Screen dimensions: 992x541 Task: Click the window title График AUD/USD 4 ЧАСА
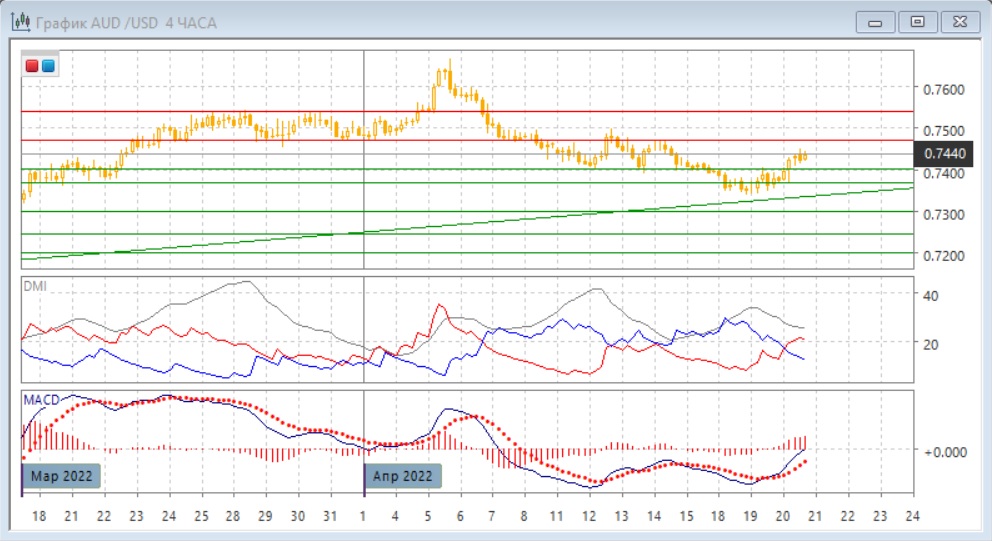point(125,21)
